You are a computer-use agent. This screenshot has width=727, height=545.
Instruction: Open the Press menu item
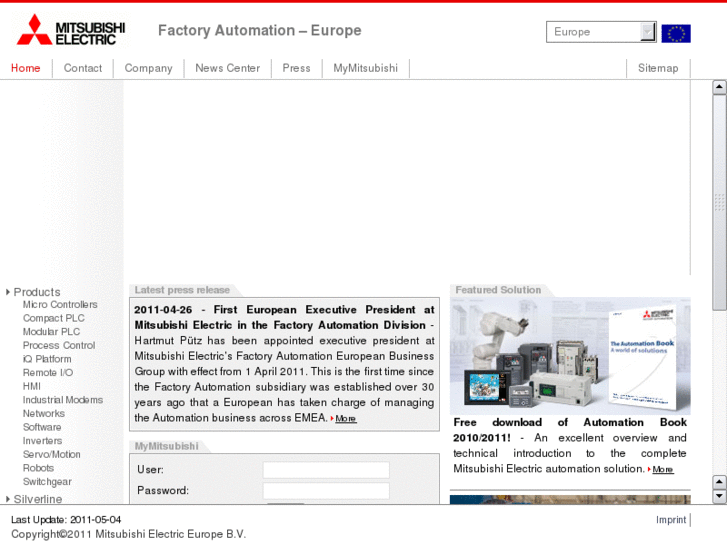coord(296,68)
